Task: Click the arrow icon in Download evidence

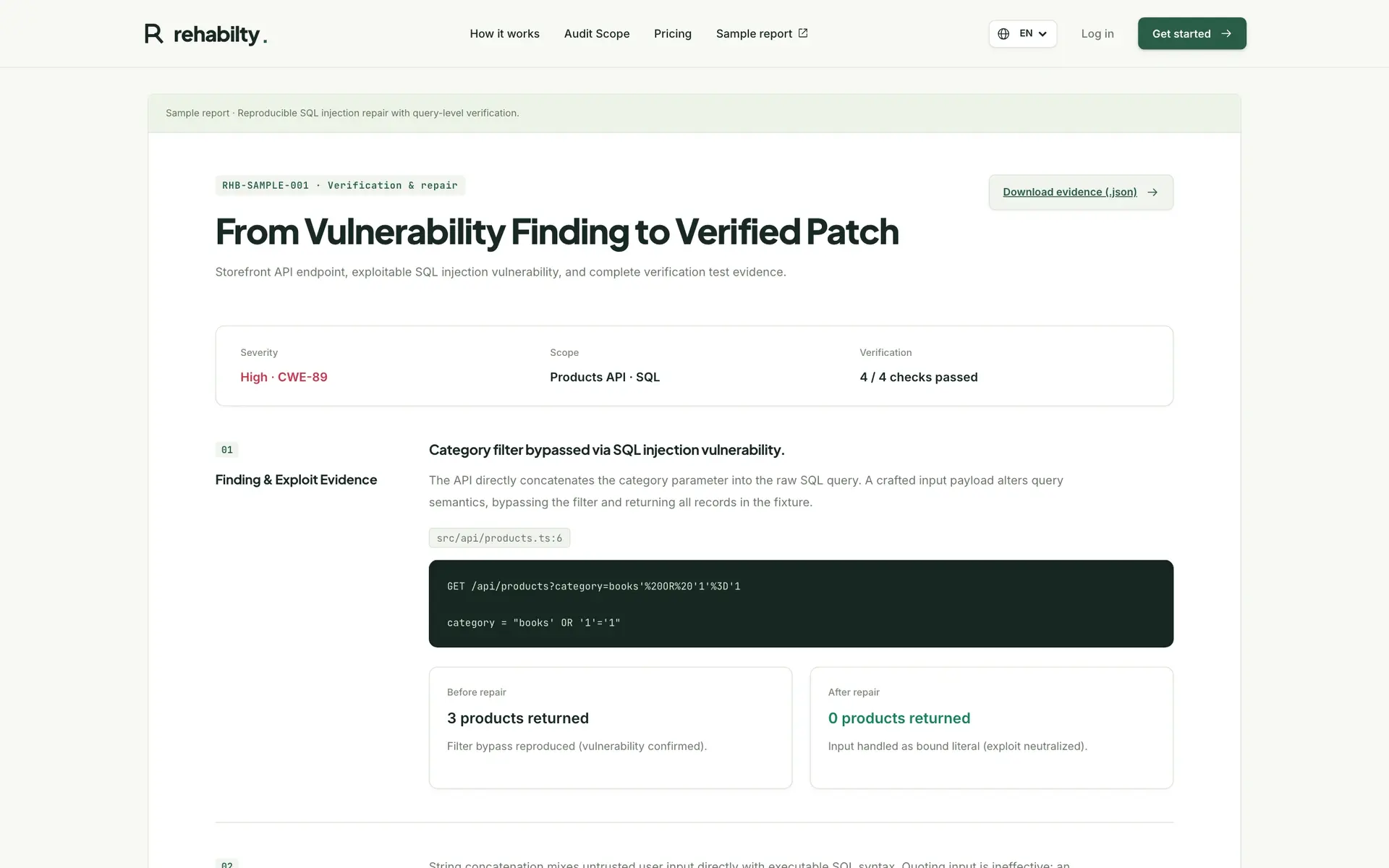Action: (1152, 192)
